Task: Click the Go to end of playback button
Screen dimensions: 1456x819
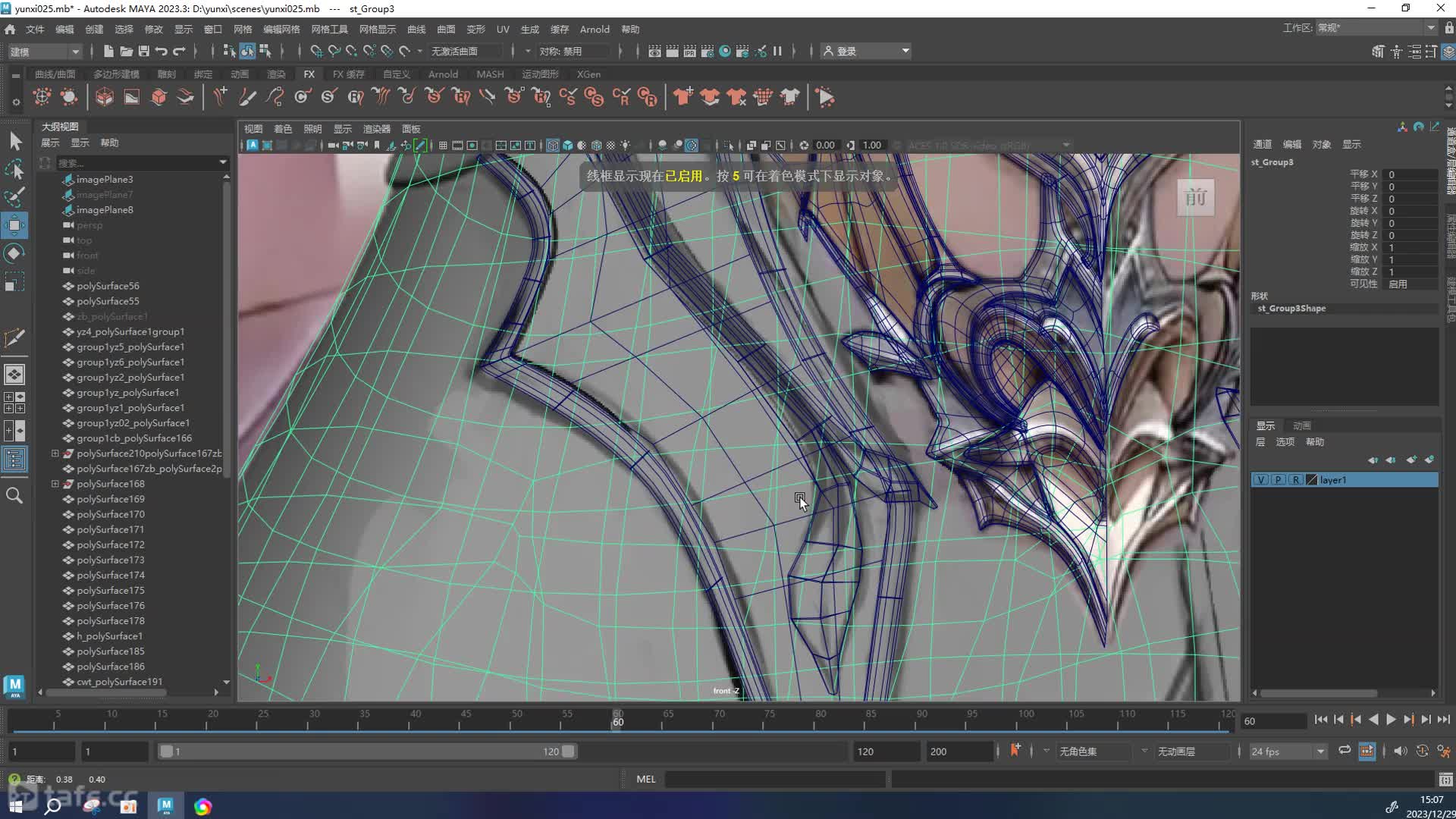Action: point(1444,720)
